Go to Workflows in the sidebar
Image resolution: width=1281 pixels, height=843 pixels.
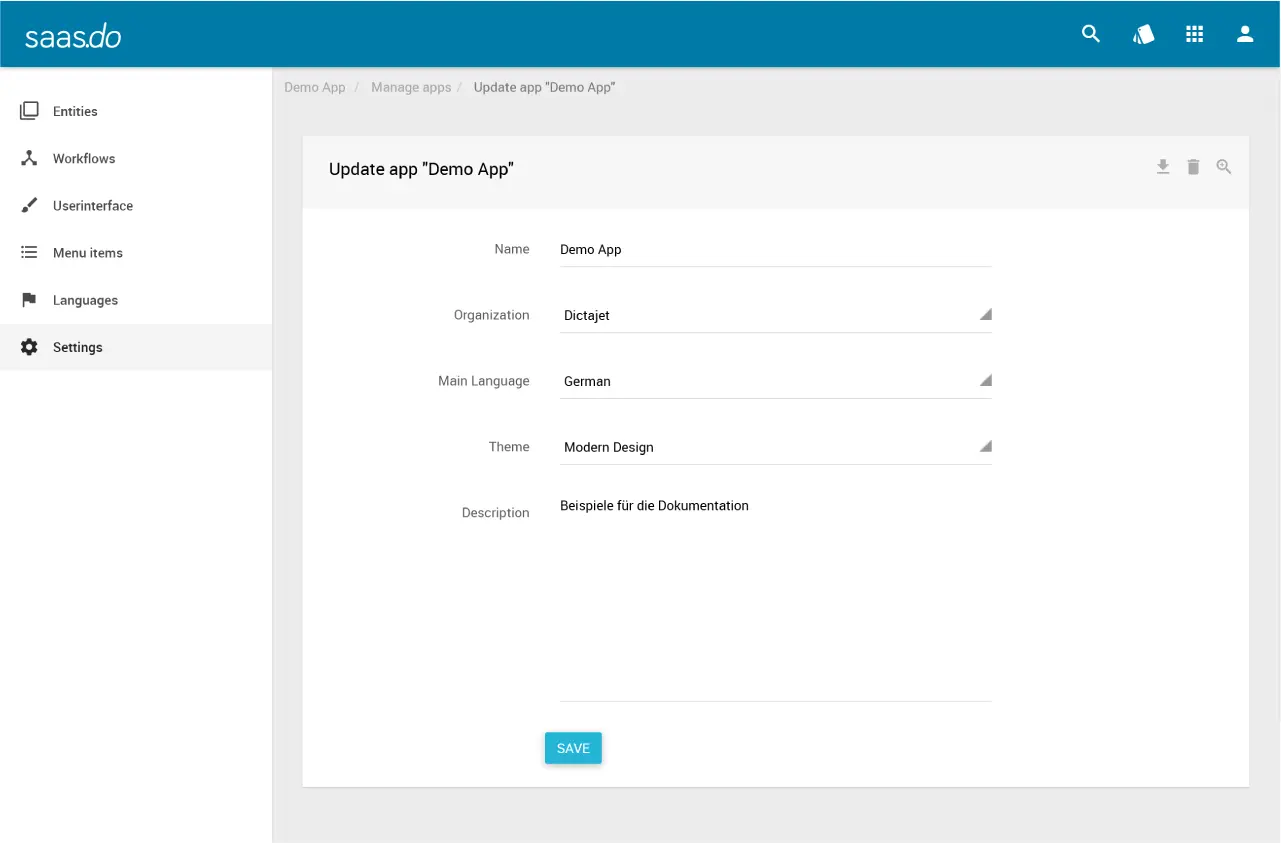[84, 158]
